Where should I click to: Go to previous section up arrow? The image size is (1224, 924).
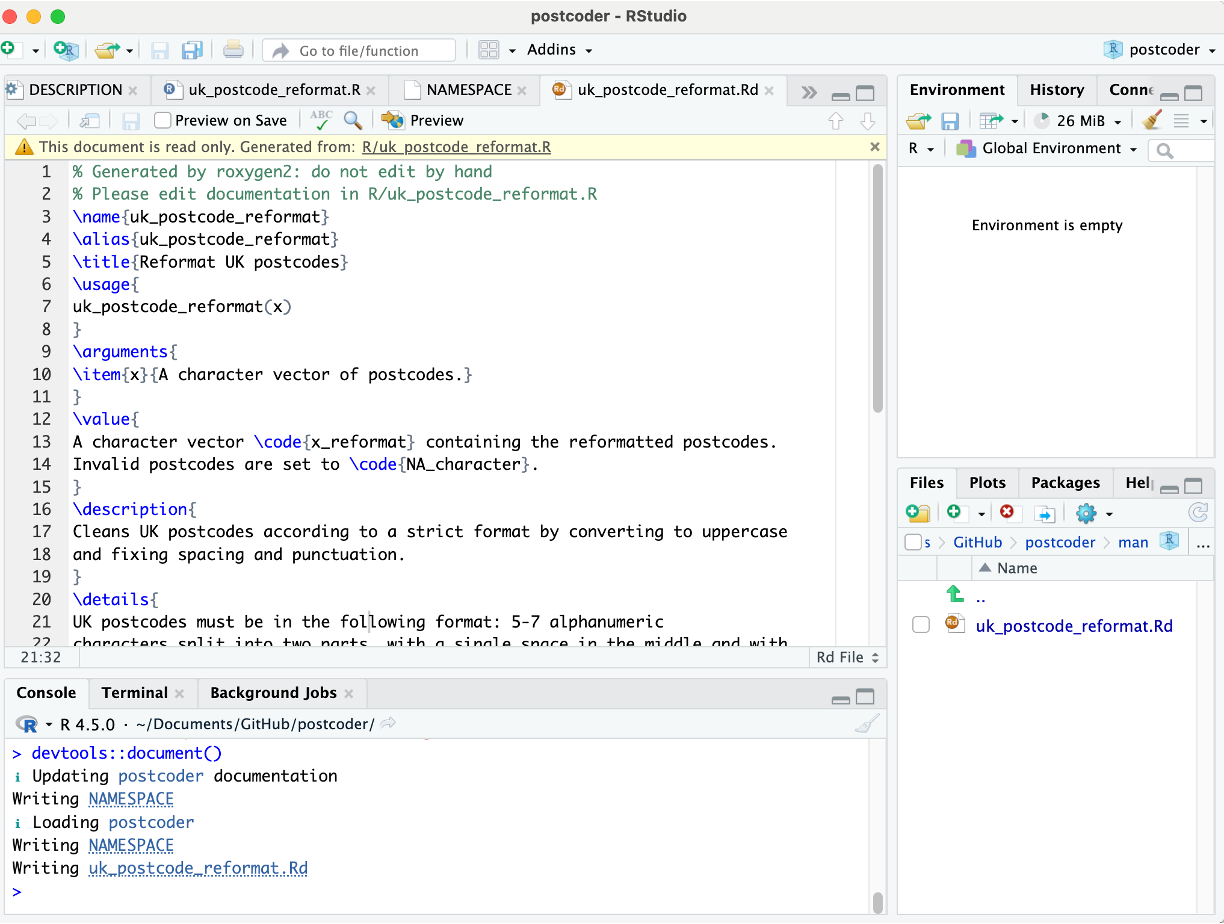coord(836,121)
